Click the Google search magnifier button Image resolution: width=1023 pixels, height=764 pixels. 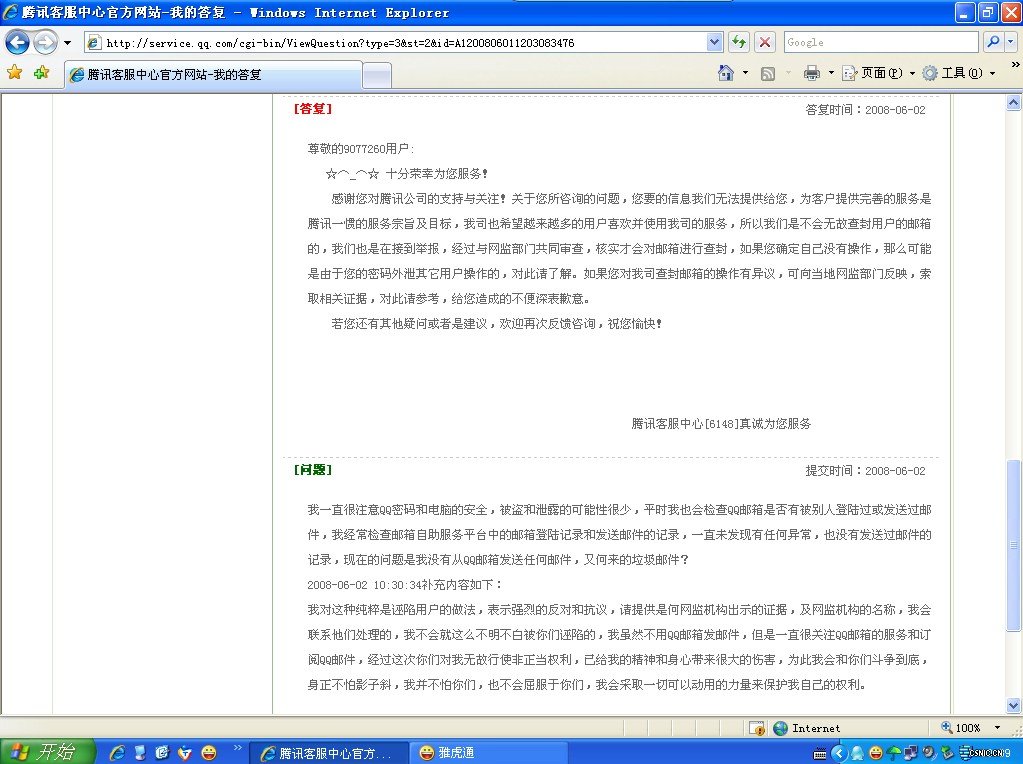pos(993,42)
